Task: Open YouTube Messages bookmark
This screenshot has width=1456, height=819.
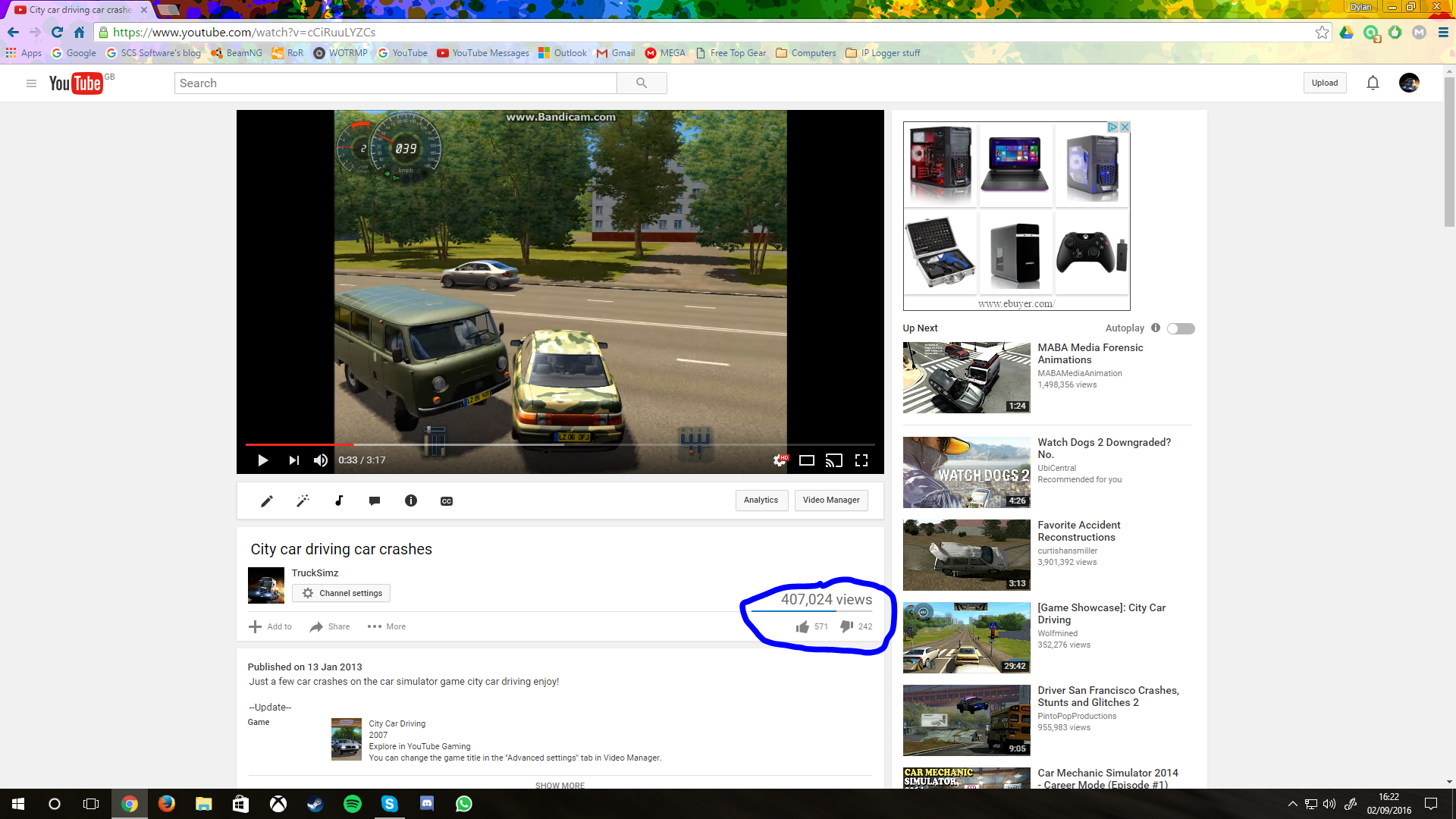Action: [x=483, y=53]
